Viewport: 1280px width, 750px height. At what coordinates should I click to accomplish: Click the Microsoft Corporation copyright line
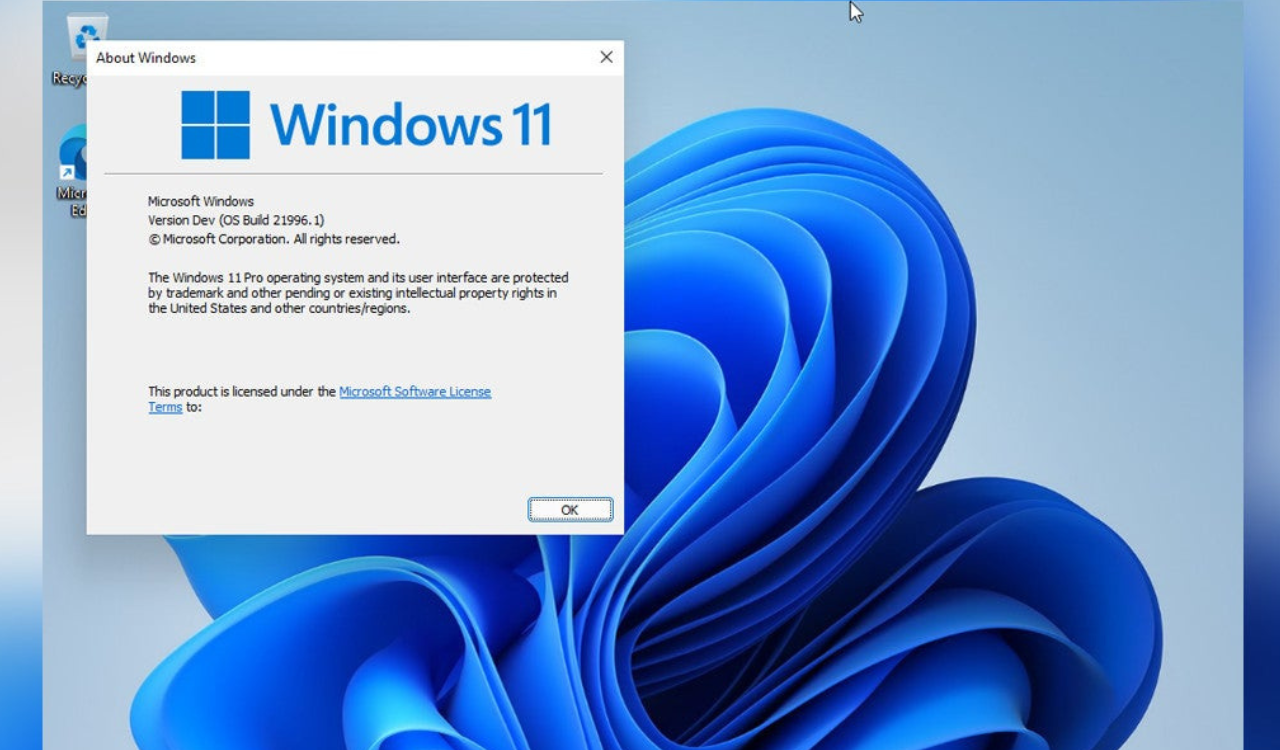274,239
